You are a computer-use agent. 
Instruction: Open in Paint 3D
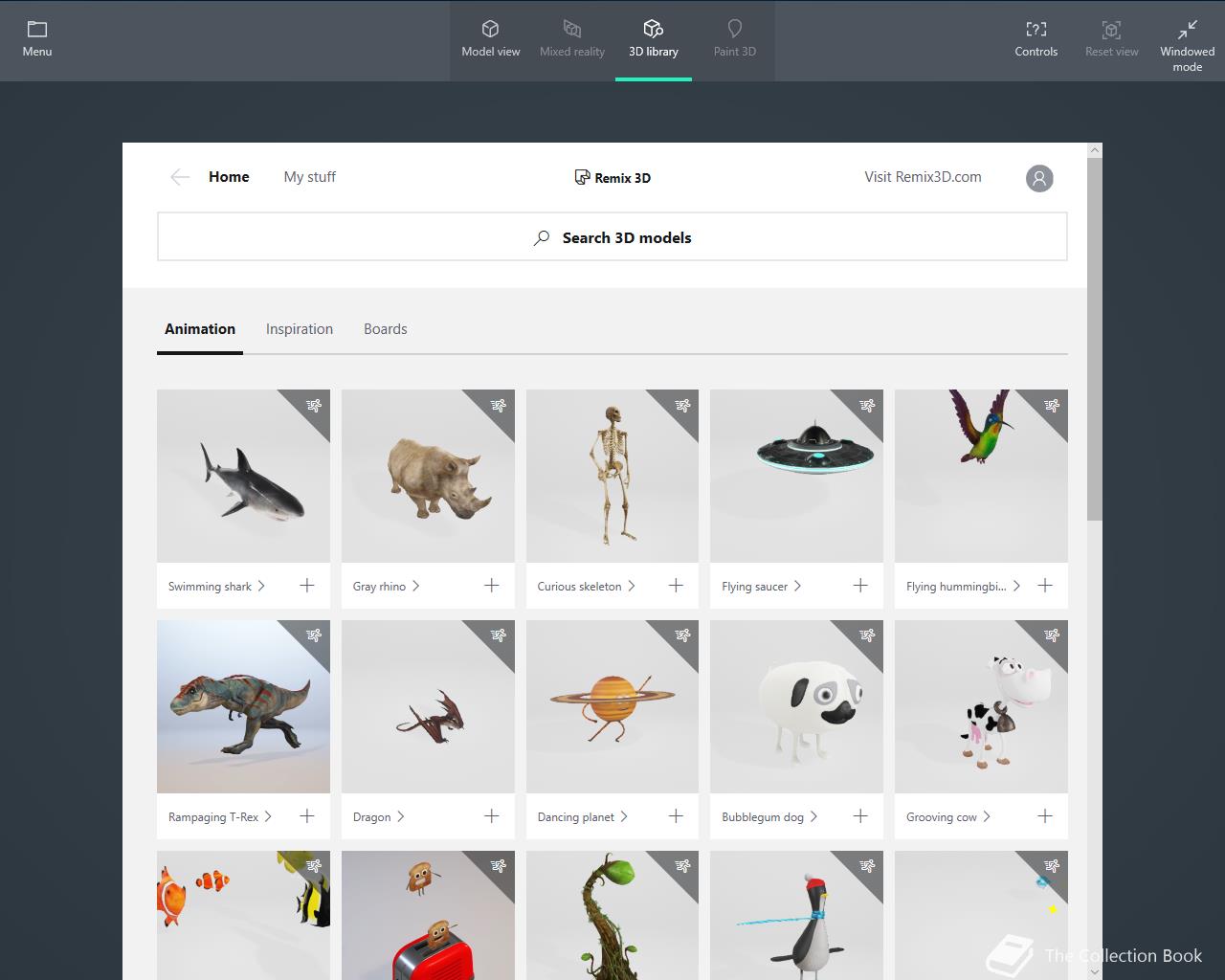pos(735,40)
